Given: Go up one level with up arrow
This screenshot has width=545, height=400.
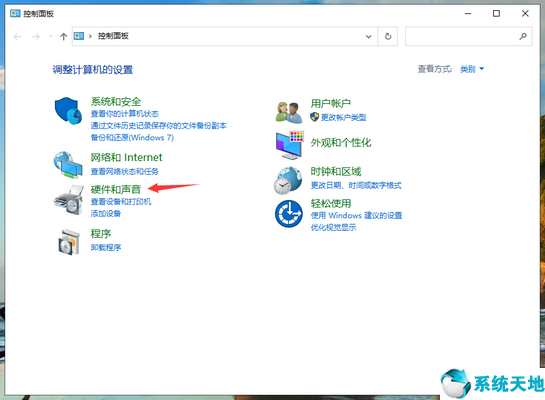Looking at the screenshot, I should tap(63, 36).
